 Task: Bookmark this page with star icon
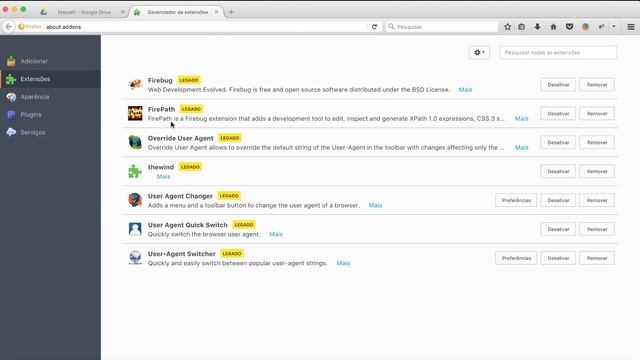507,27
